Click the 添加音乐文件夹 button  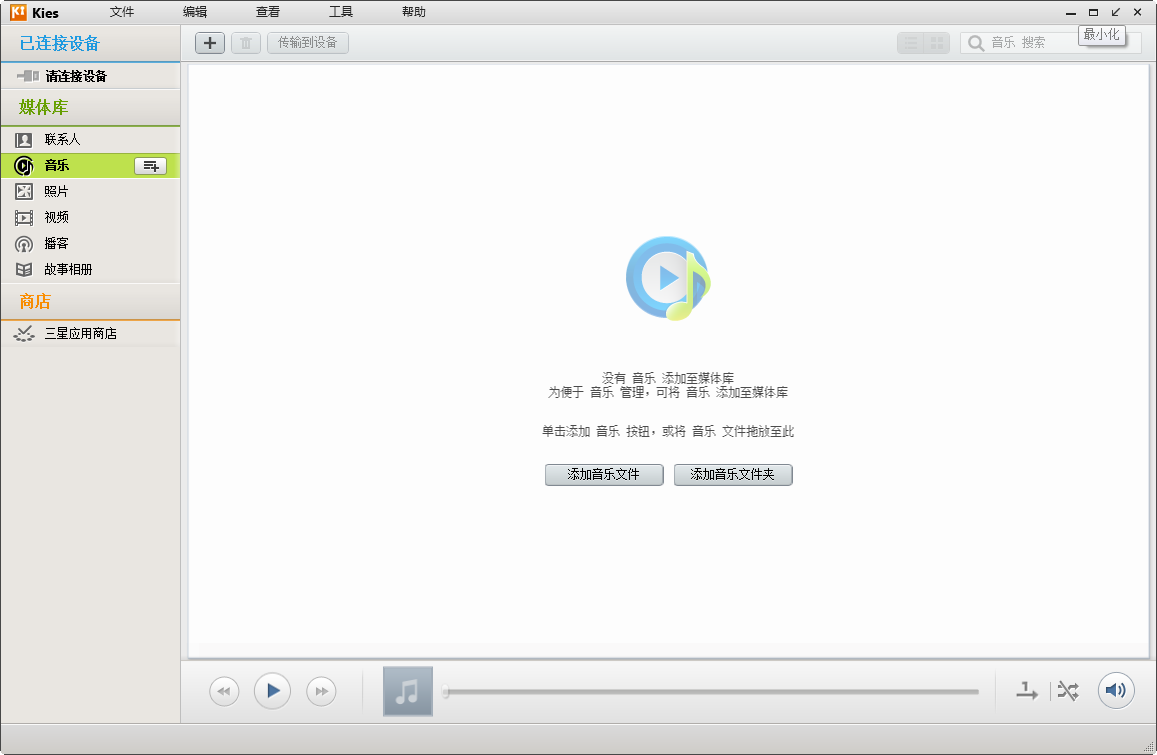tap(733, 475)
